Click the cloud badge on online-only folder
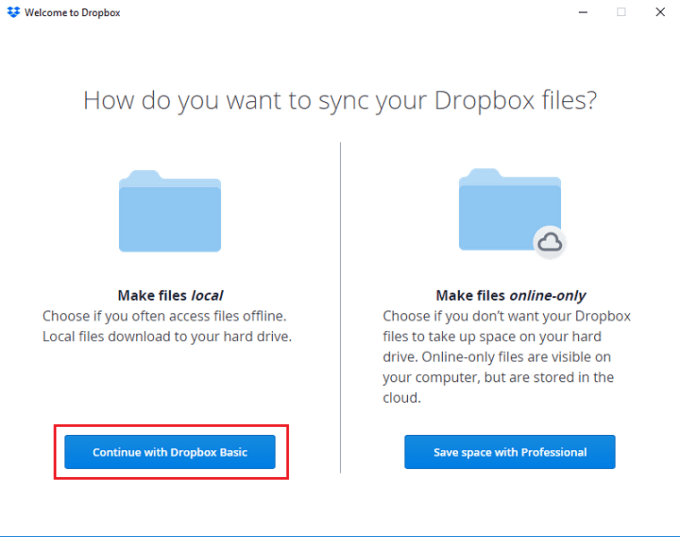This screenshot has height=537, width=680. tap(550, 242)
